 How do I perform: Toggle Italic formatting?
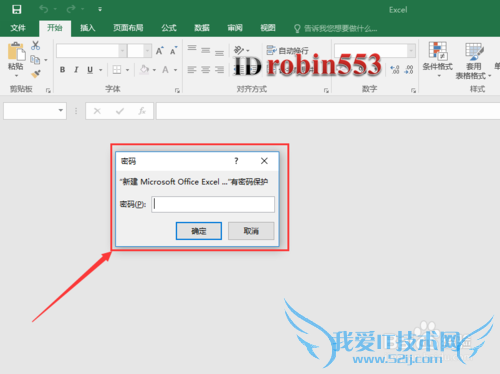(x=76, y=70)
